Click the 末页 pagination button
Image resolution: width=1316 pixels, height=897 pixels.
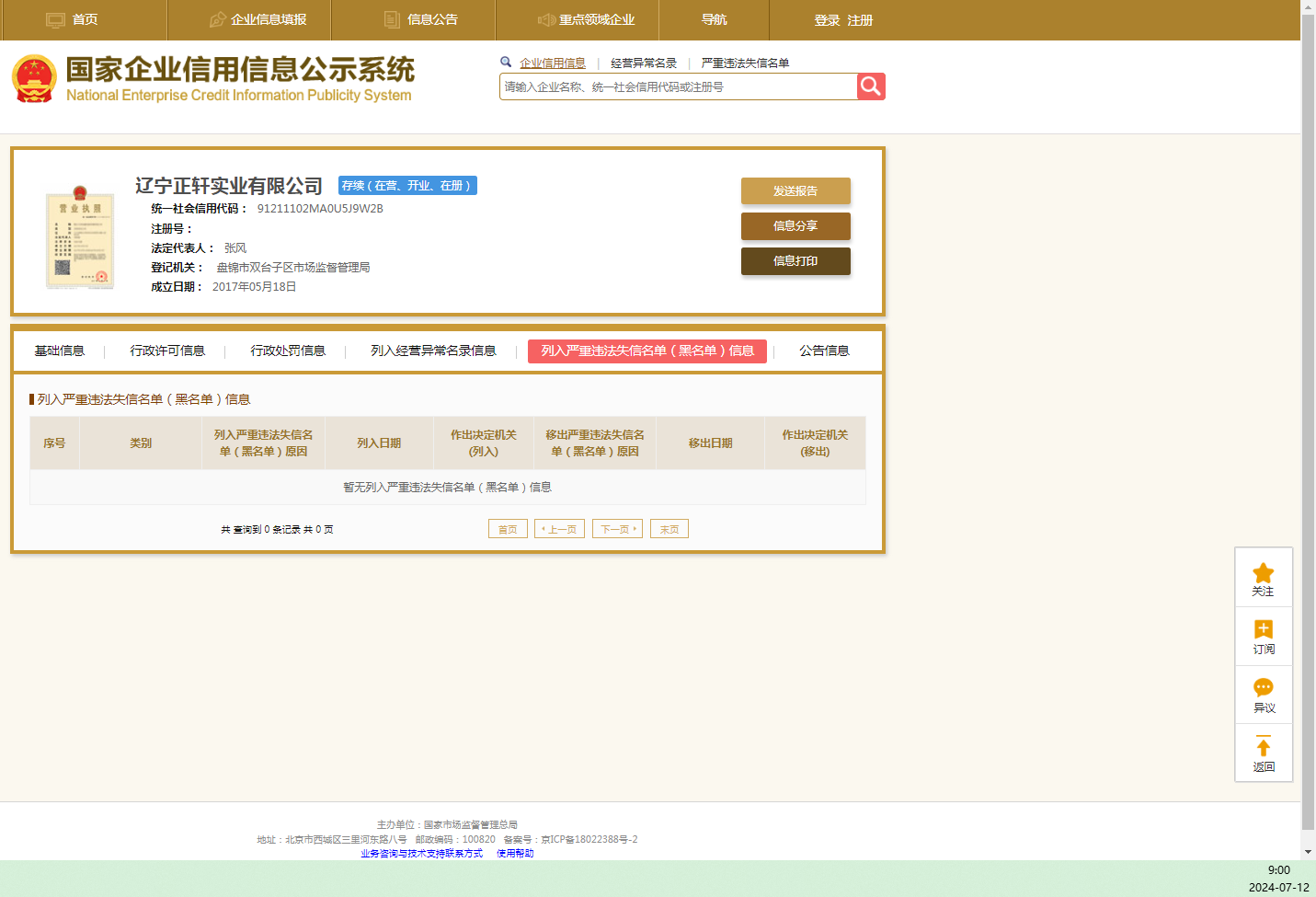coord(669,529)
